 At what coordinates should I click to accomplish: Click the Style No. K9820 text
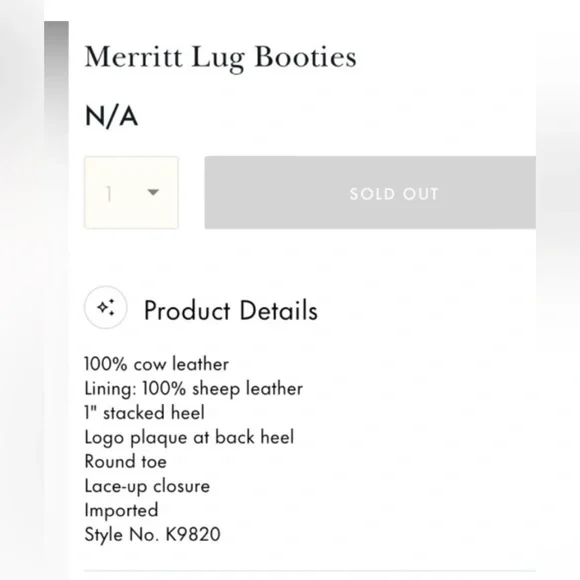[152, 535]
